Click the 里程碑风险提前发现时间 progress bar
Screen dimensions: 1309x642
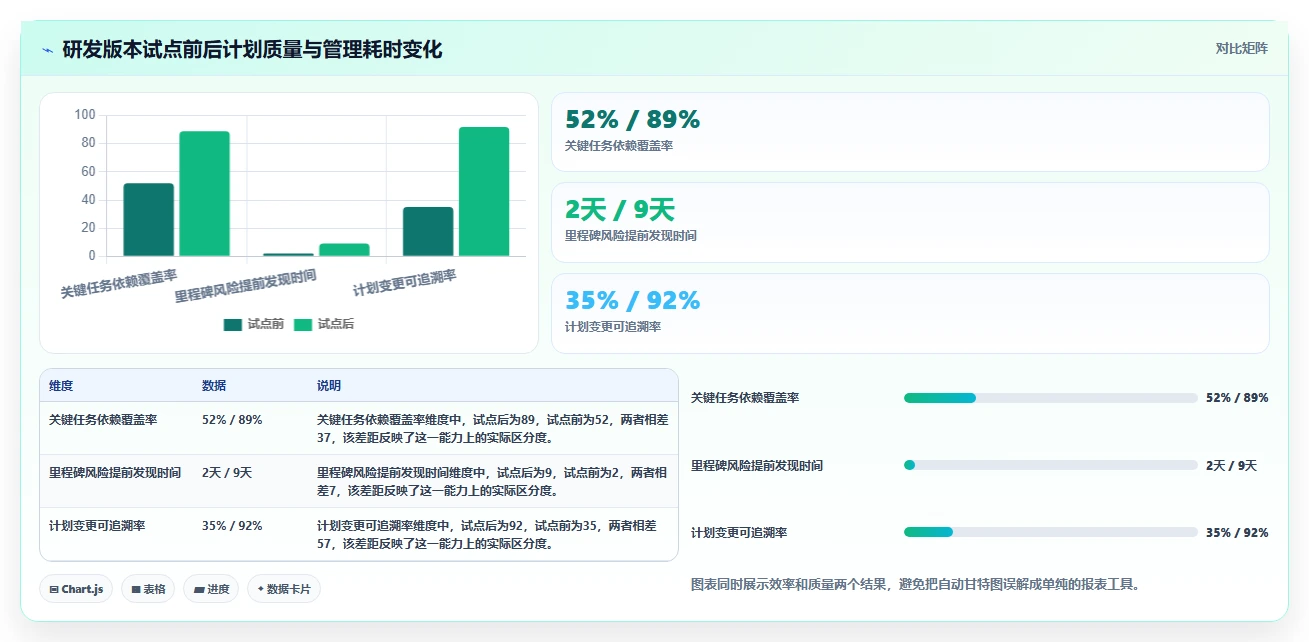point(1050,465)
